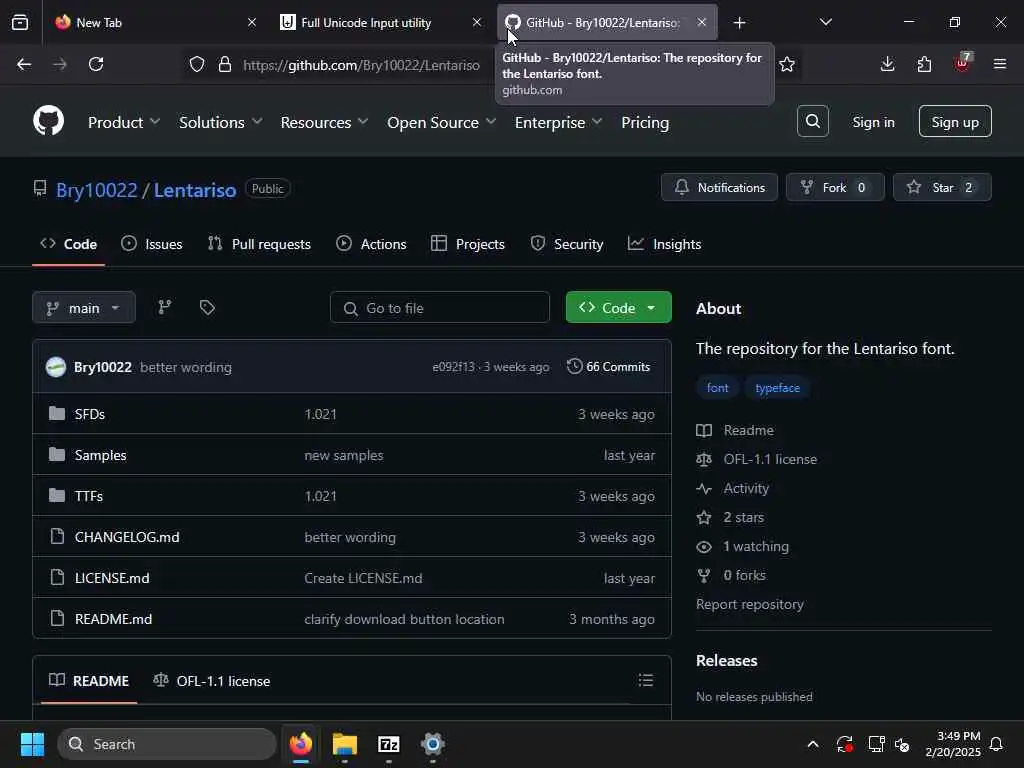
Task: Expand the Enterprise menu
Action: [558, 122]
